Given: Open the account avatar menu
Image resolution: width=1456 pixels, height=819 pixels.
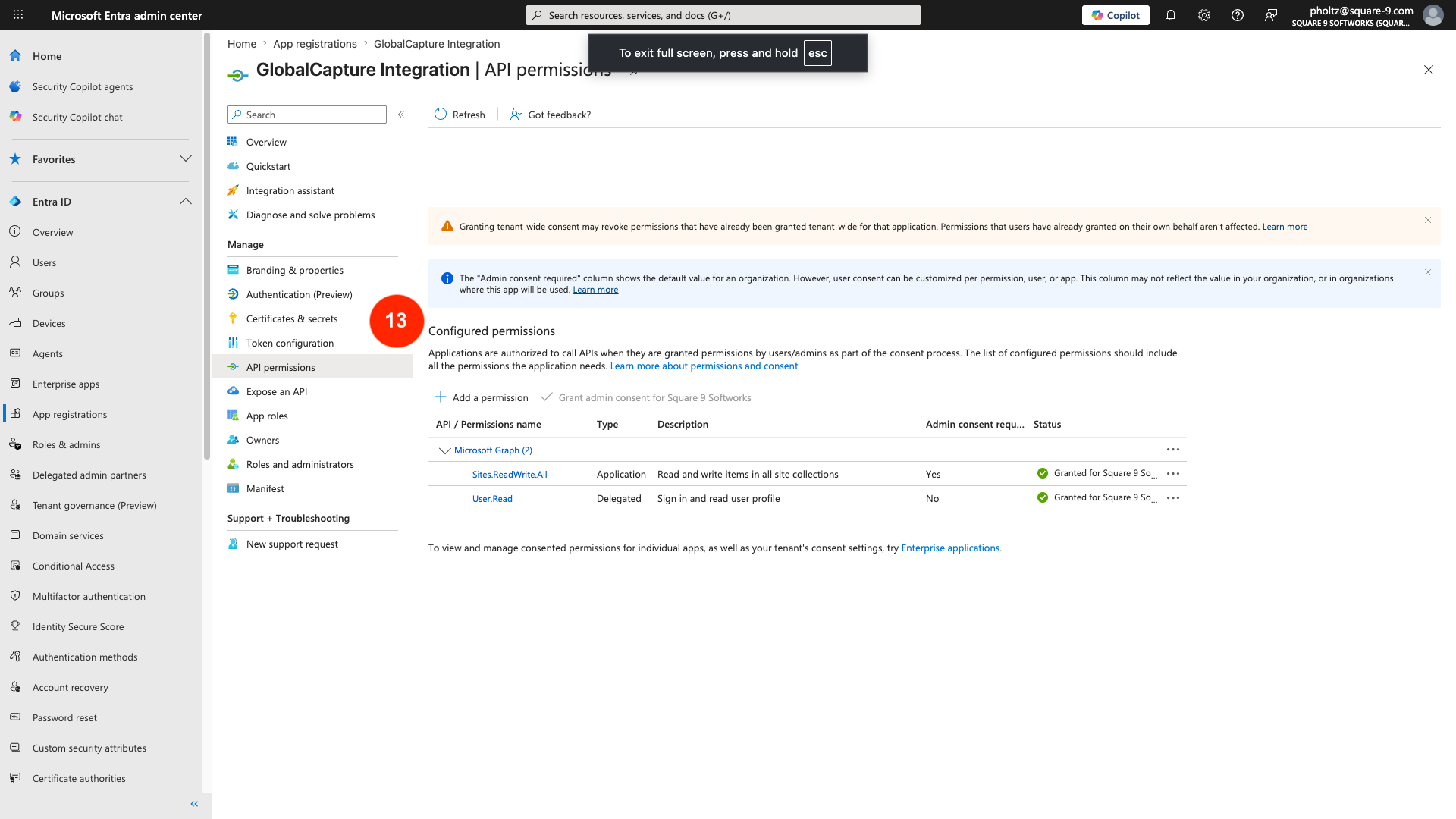Looking at the screenshot, I should (1432, 15).
